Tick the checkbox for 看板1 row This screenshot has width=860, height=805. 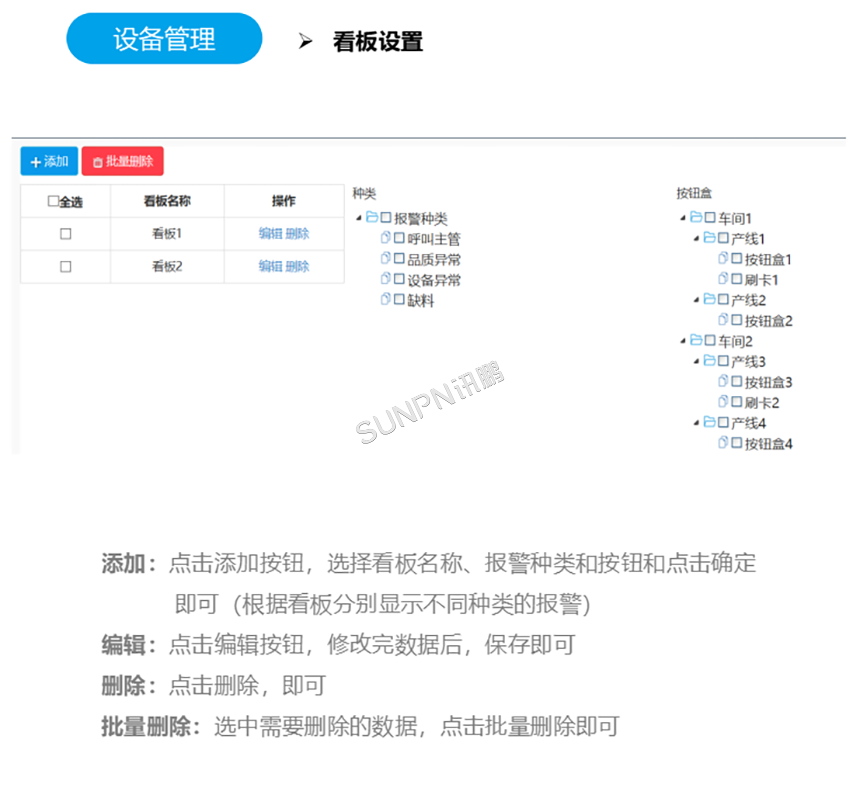tap(66, 234)
